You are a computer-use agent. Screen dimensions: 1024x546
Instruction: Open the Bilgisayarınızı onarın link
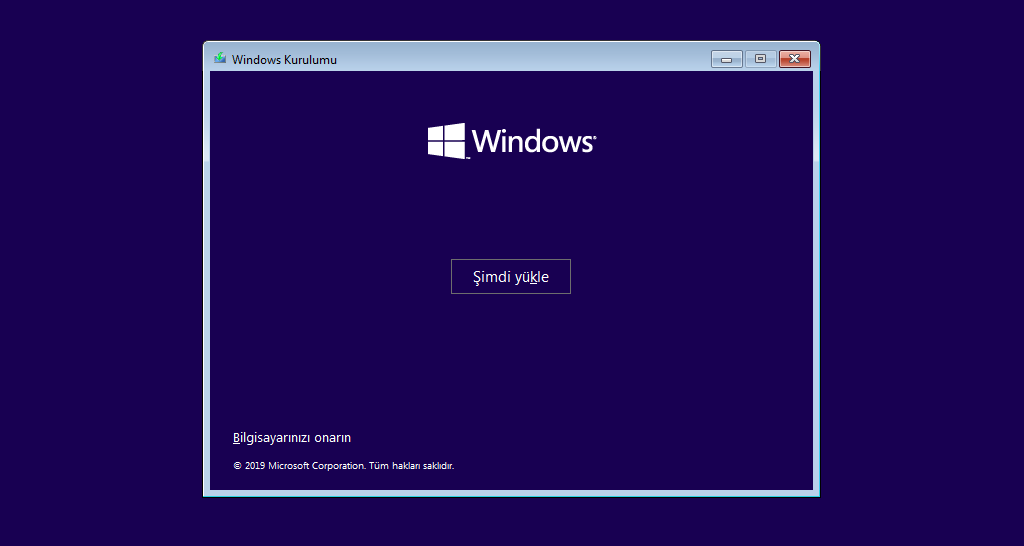tap(291, 438)
